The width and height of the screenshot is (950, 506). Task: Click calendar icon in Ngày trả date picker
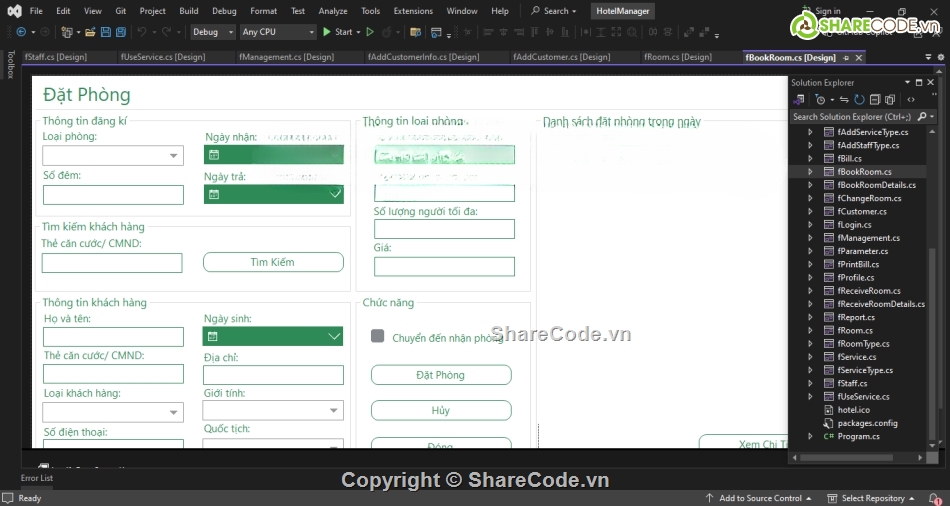[214, 195]
